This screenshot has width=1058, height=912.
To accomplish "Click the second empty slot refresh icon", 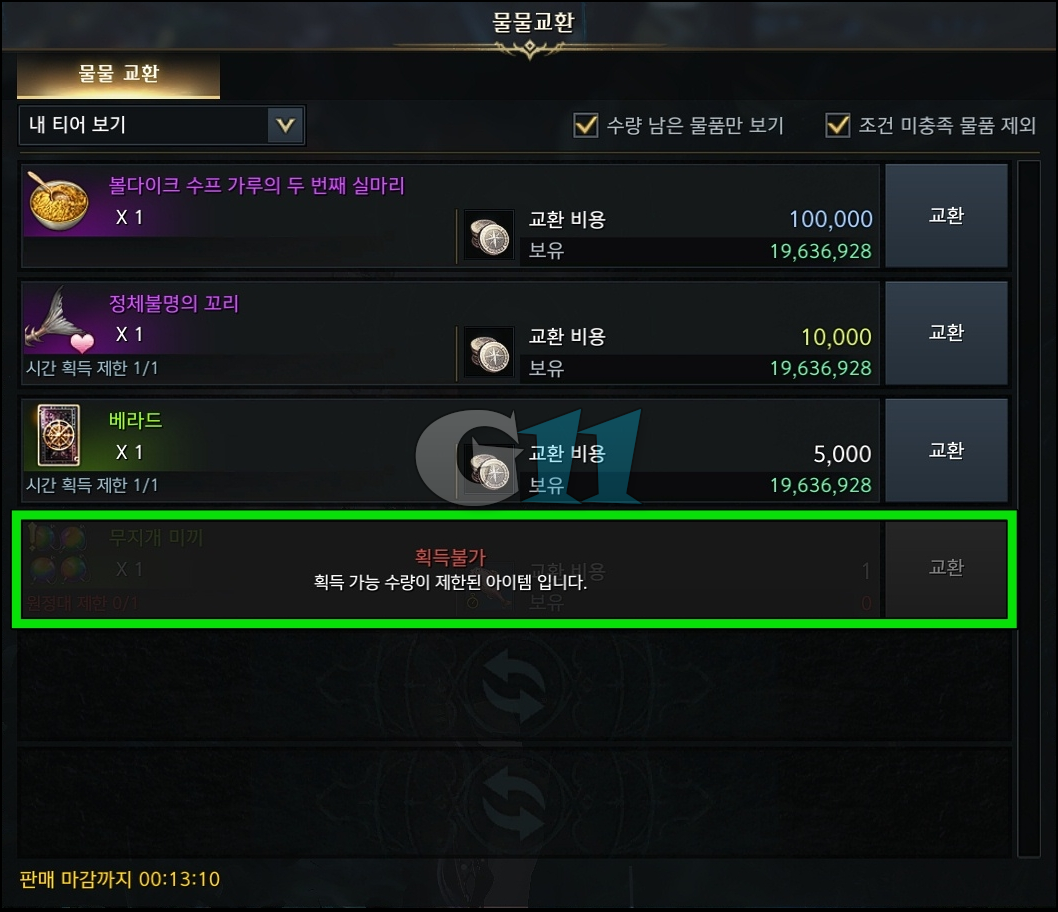I will tap(514, 803).
